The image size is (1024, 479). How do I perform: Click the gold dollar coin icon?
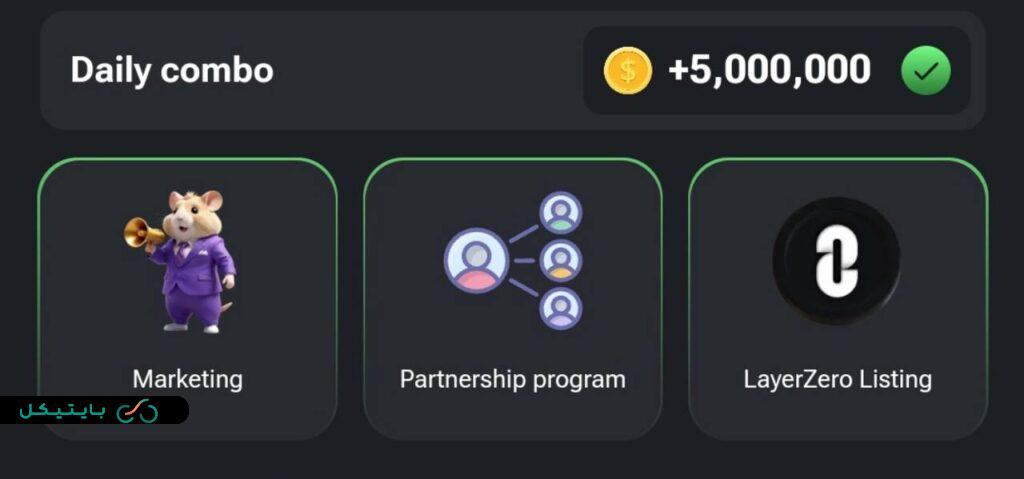point(628,71)
